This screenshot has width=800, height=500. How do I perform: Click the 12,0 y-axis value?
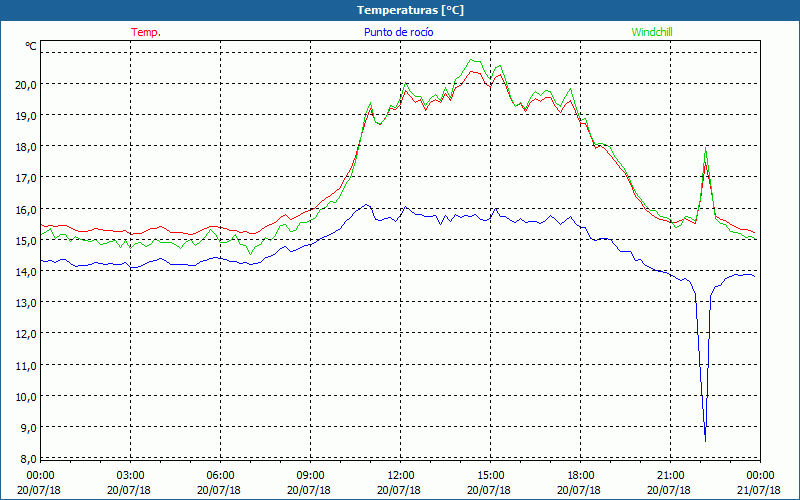[26, 334]
